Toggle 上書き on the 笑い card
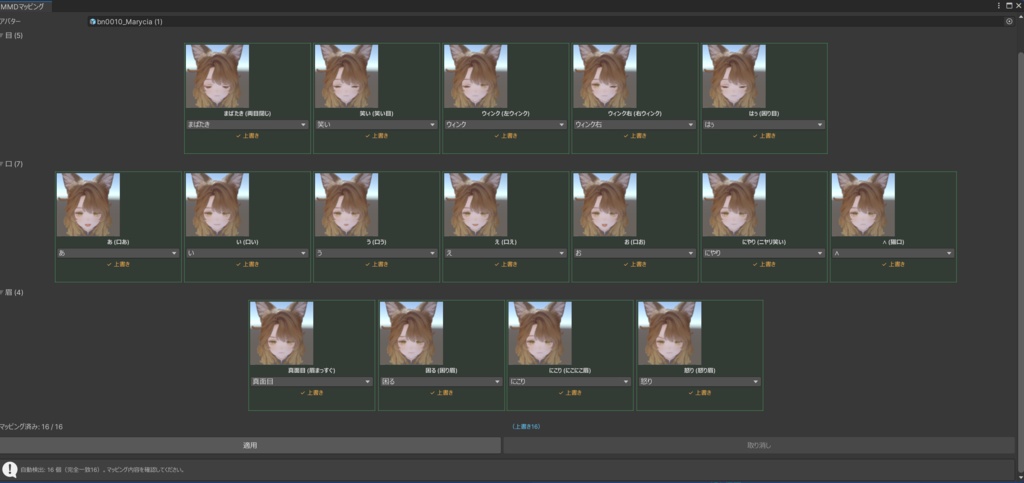Viewport: 1024px width, 483px height. 377,136
